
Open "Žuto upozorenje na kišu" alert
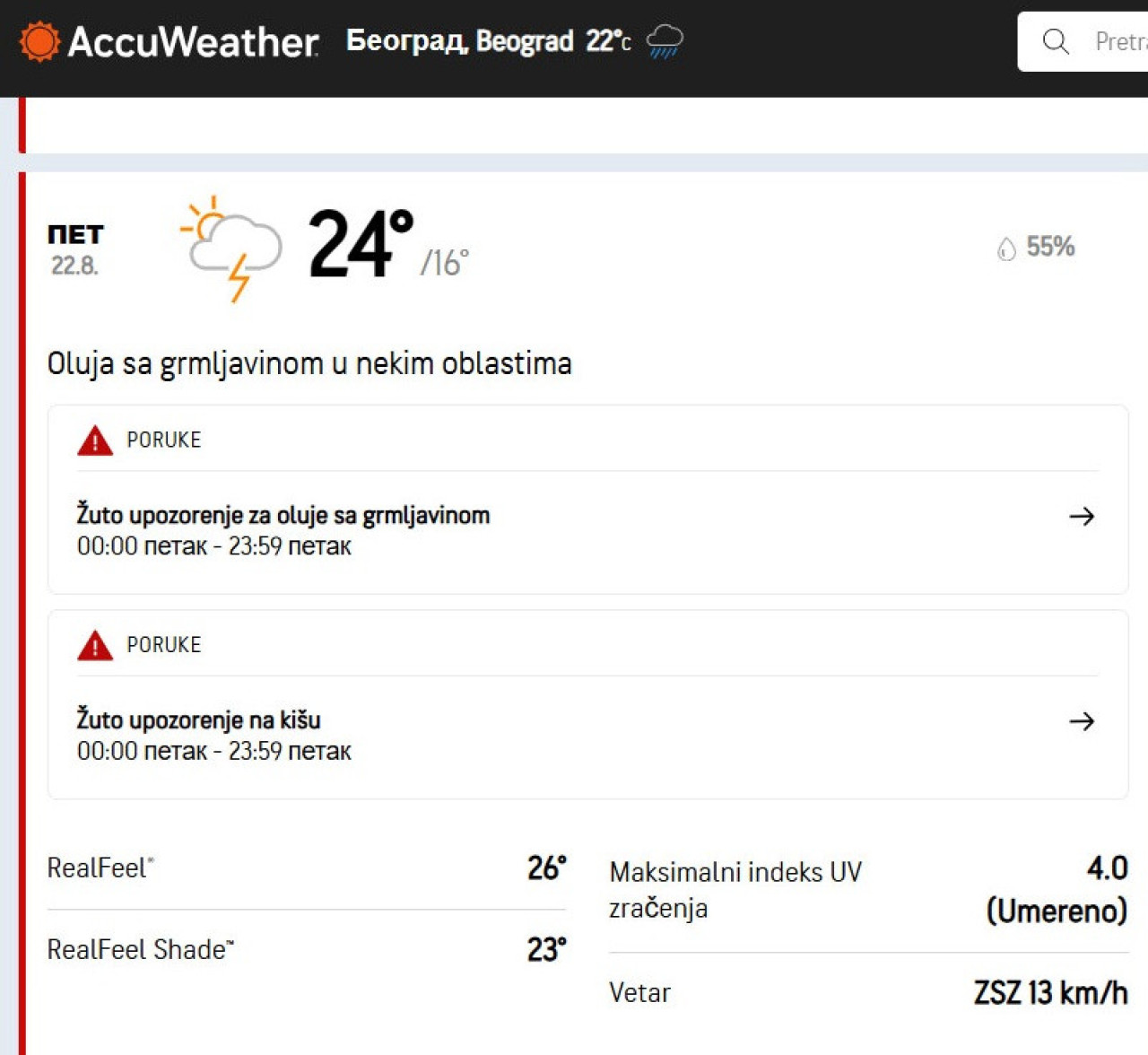(198, 720)
